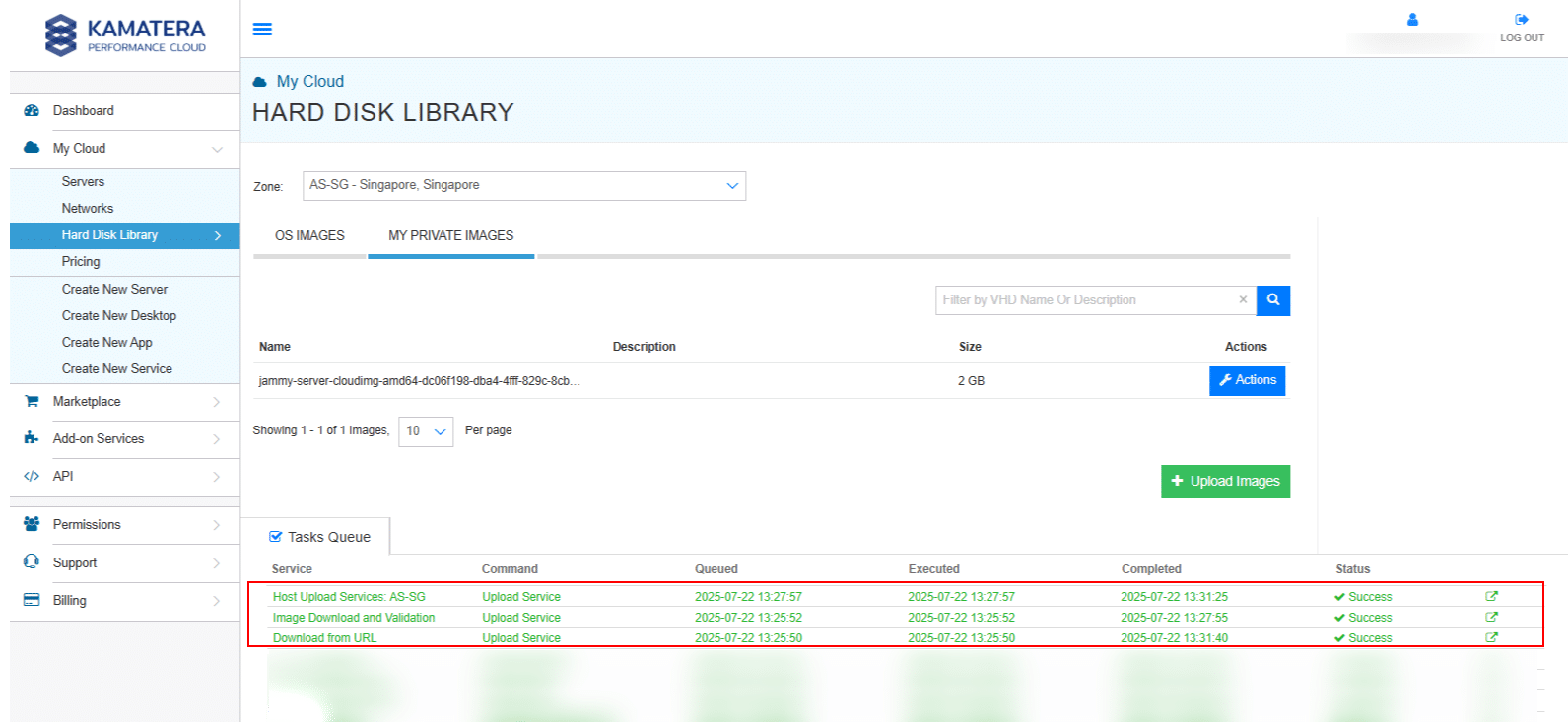This screenshot has height=722, width=1568.
Task: Click the Tasks Queue checkbox icon
Action: point(276,537)
